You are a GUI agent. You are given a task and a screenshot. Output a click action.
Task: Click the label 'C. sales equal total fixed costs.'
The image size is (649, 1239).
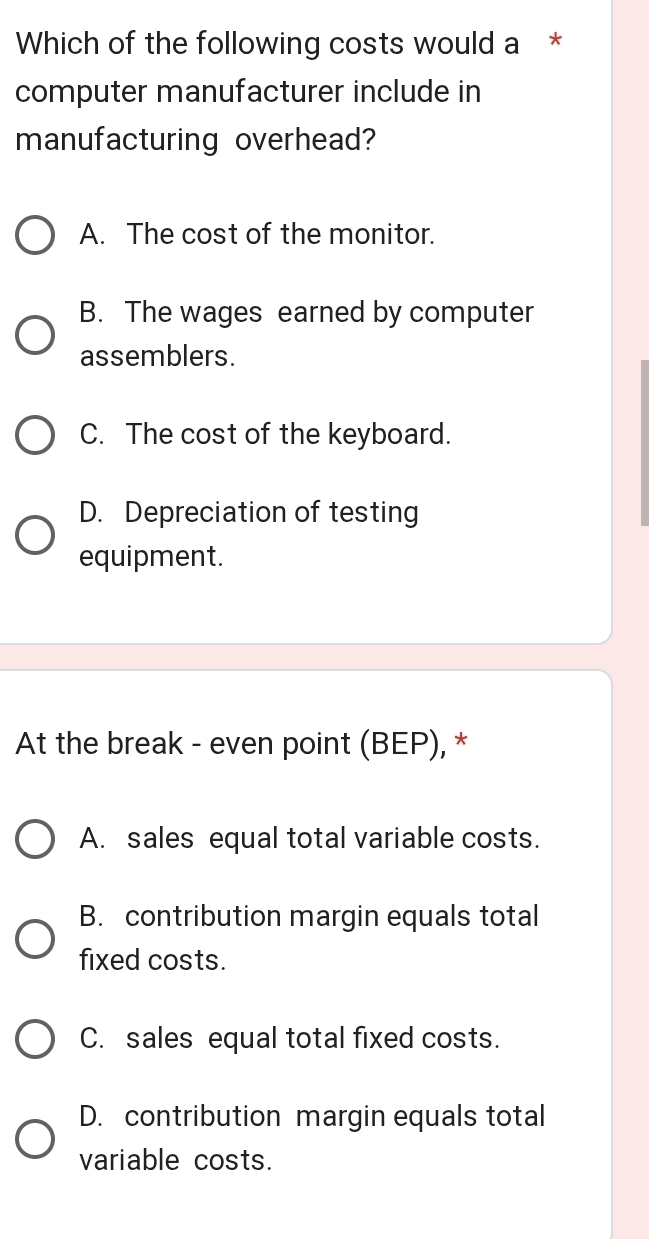tap(289, 1039)
